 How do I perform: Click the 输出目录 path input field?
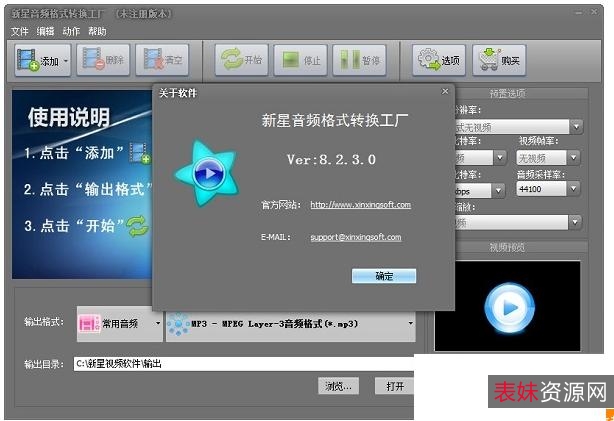pos(244,364)
